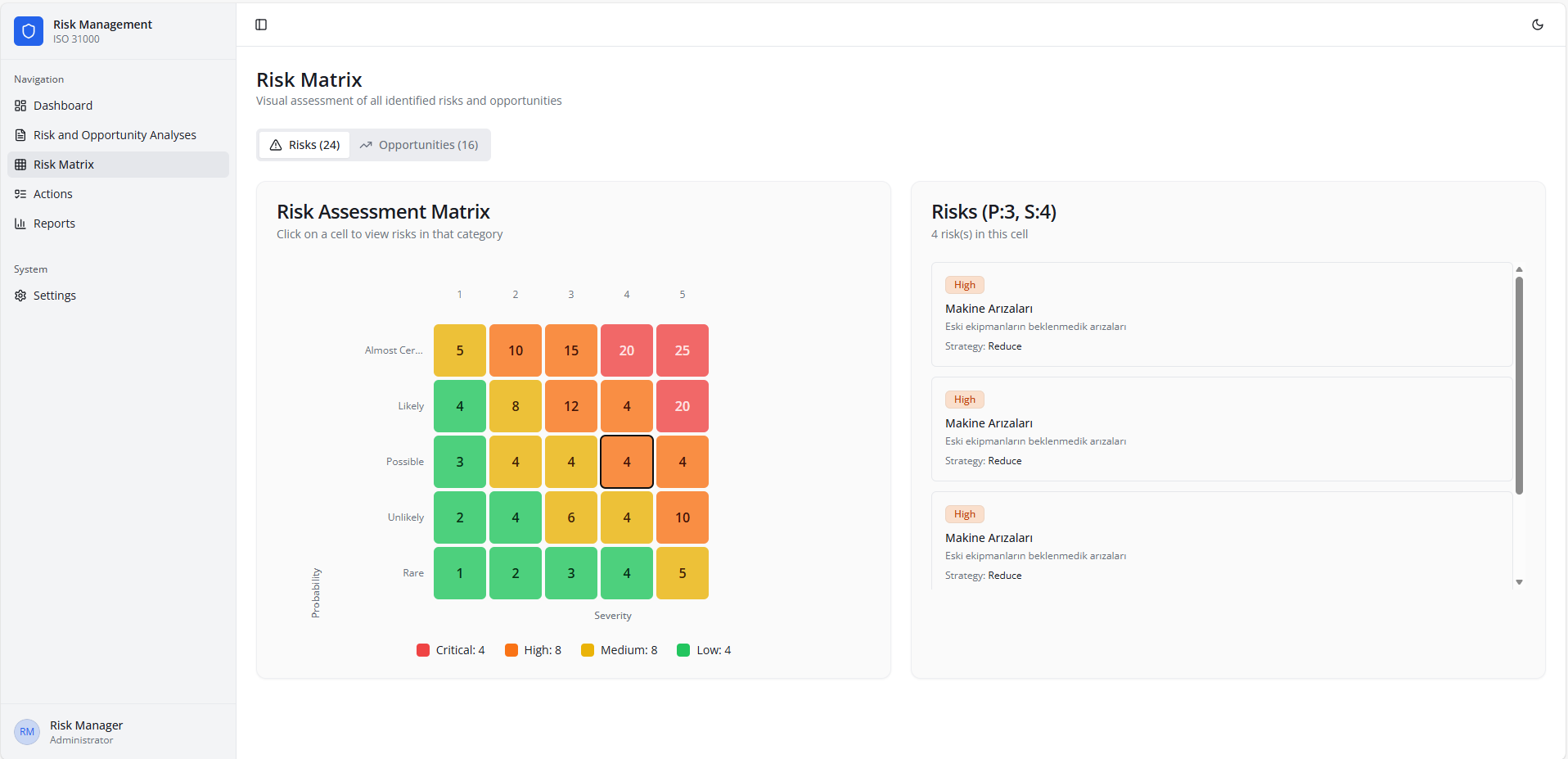Select the red matrix cell showing 25

point(682,350)
